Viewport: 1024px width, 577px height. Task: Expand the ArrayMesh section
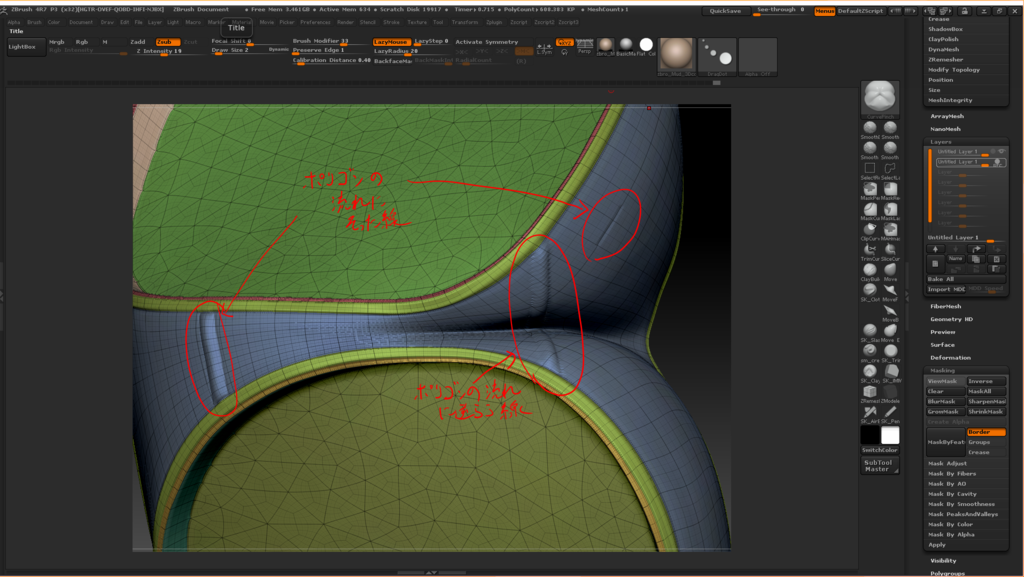(947, 116)
